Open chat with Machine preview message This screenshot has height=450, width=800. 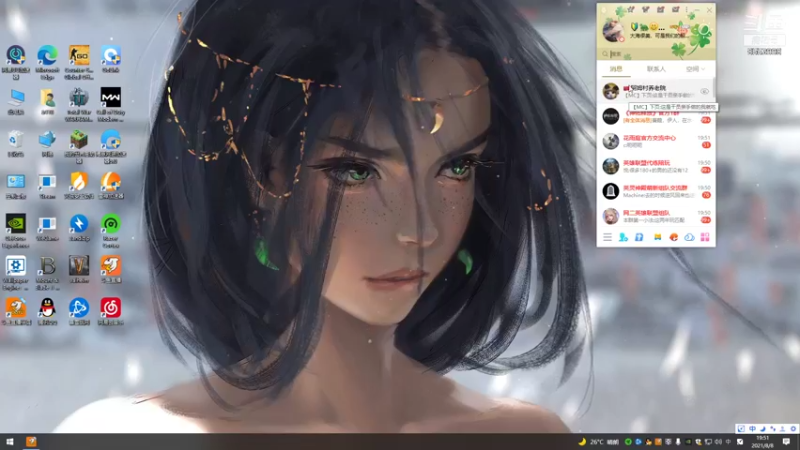pyautogui.click(x=656, y=191)
